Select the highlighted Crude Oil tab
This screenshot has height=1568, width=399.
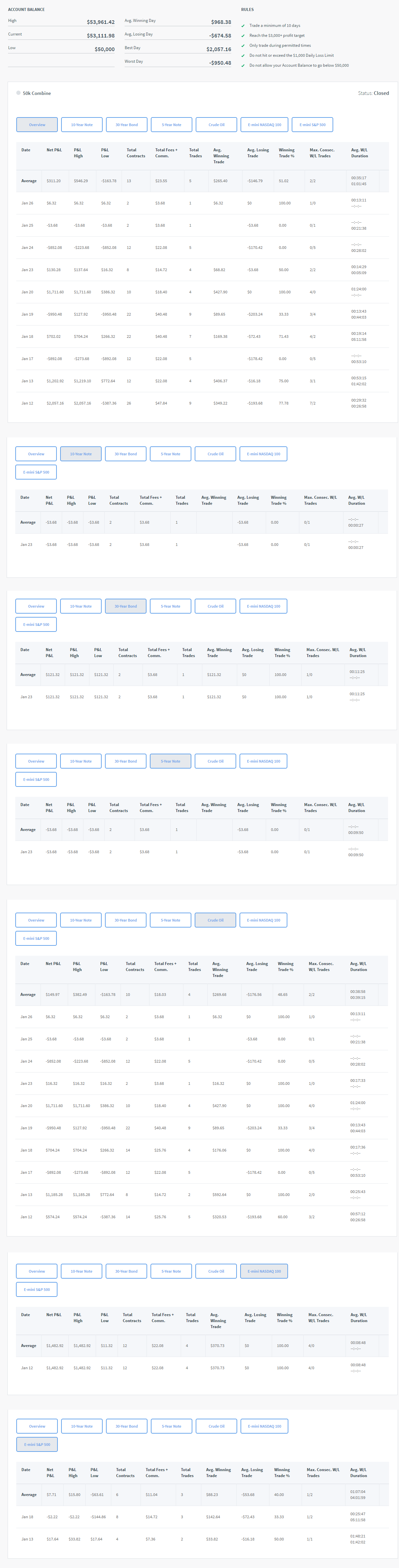point(215,920)
